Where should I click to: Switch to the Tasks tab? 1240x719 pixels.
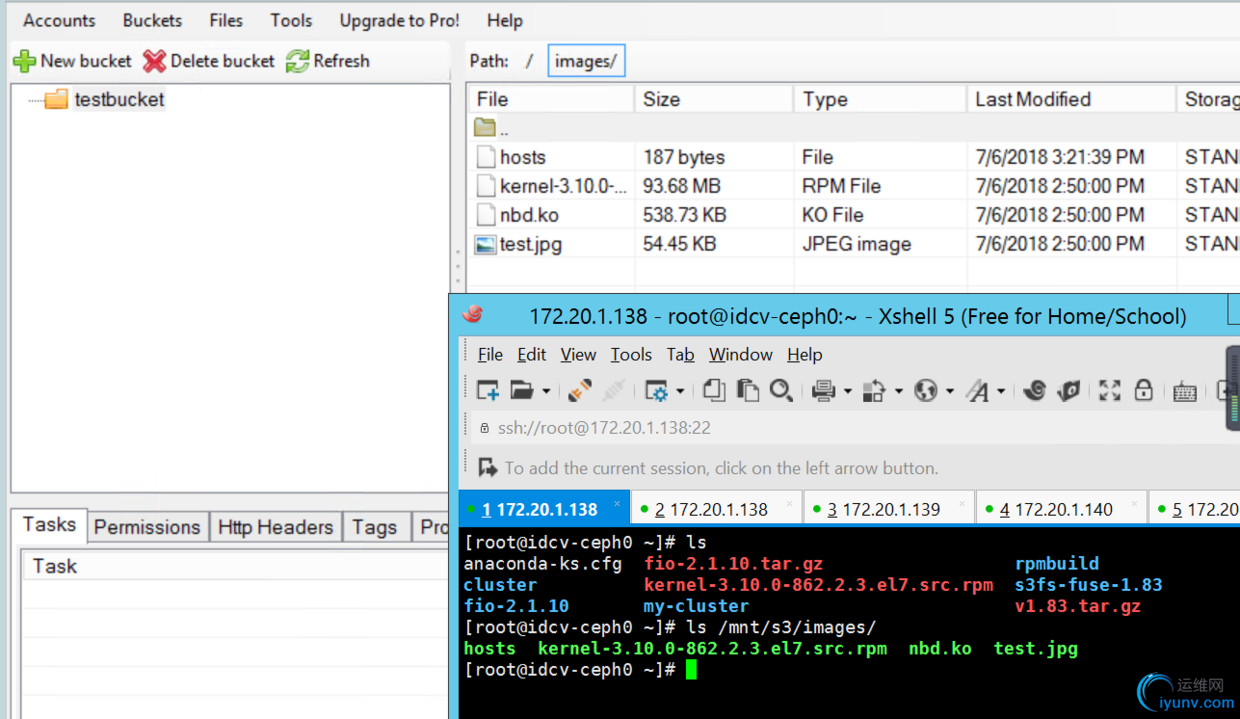click(x=49, y=525)
